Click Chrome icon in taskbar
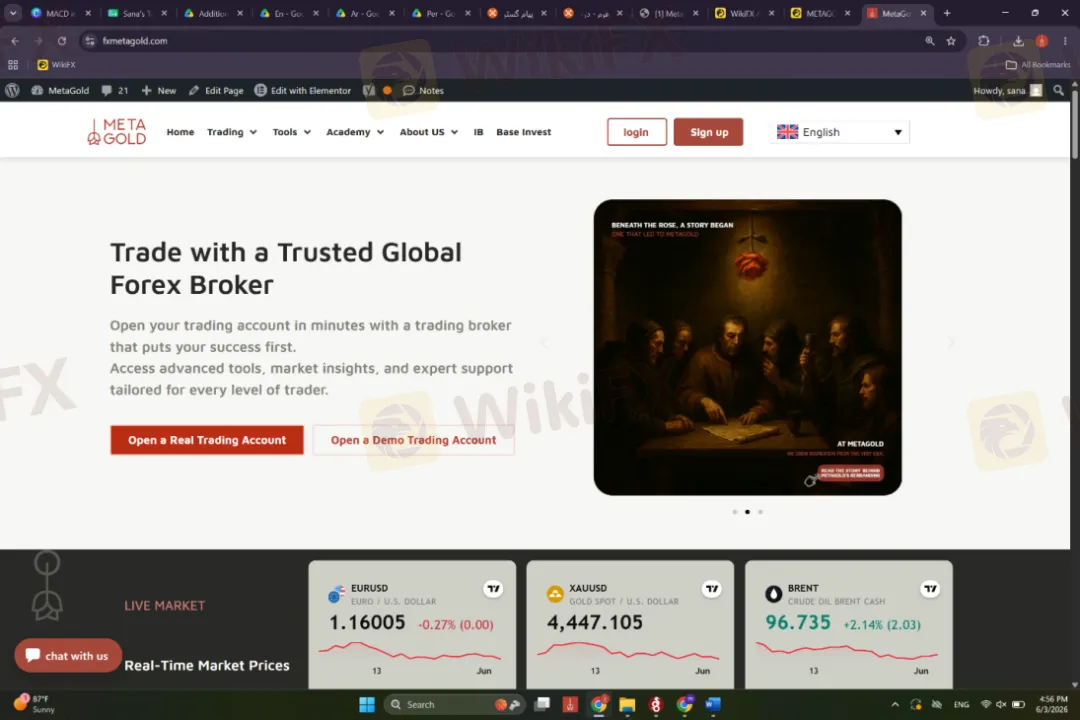The width and height of the screenshot is (1080, 720). [599, 704]
